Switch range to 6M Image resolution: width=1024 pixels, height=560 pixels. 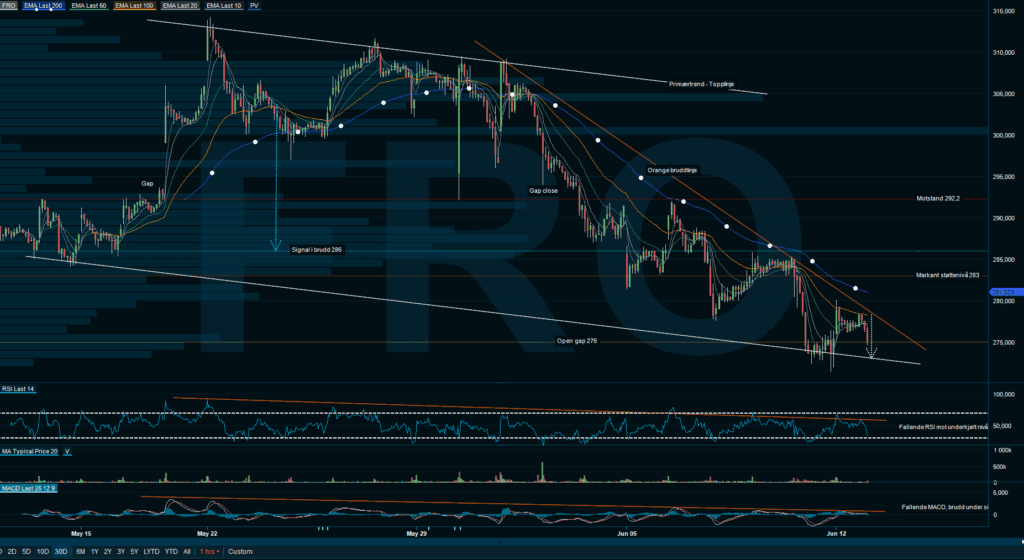[80, 552]
